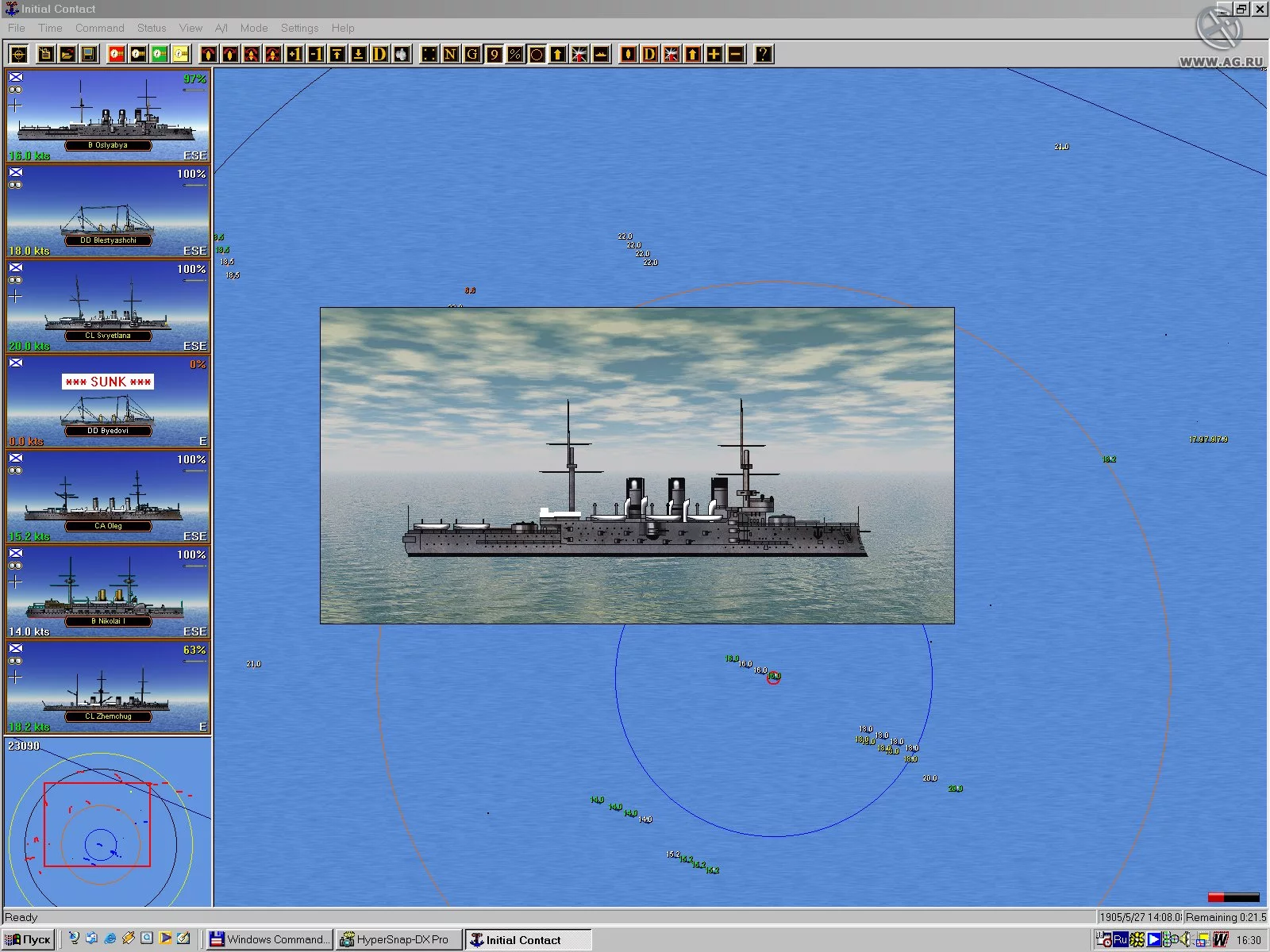The width and height of the screenshot is (1270, 952).
Task: Click the down-arrow-to-bar stop speed icon
Action: click(359, 54)
